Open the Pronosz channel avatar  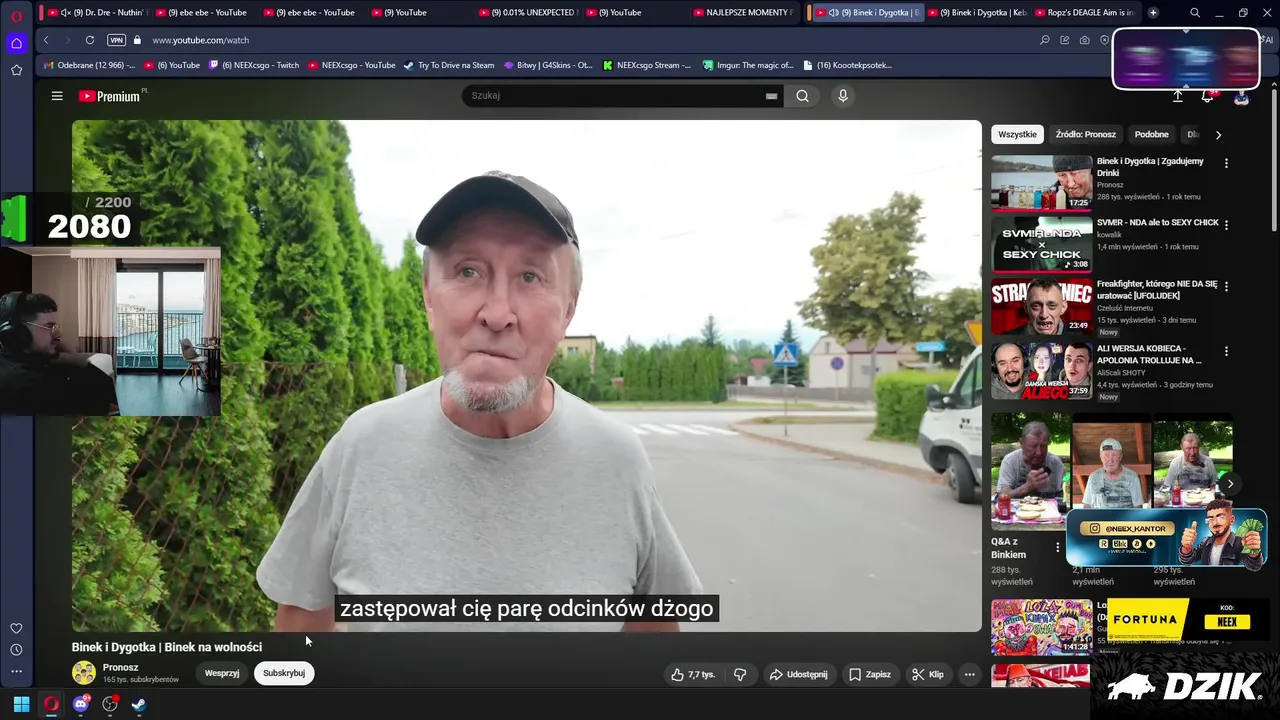click(x=84, y=673)
